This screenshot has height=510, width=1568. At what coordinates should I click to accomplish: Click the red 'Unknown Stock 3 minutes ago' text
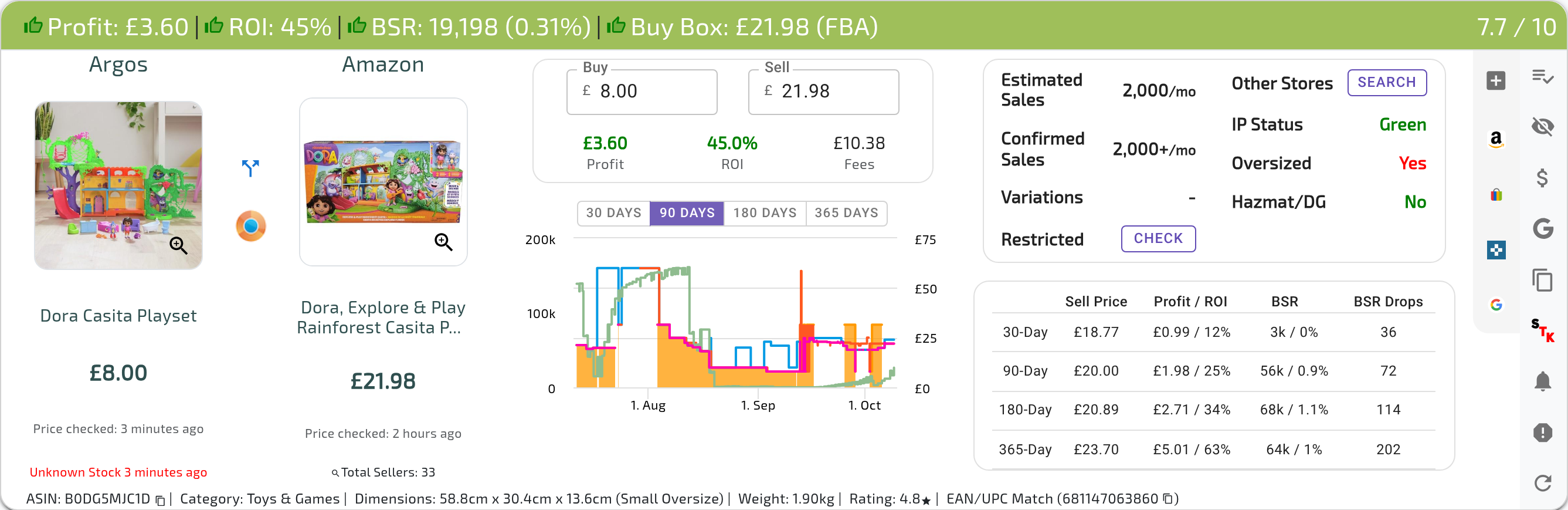point(118,472)
